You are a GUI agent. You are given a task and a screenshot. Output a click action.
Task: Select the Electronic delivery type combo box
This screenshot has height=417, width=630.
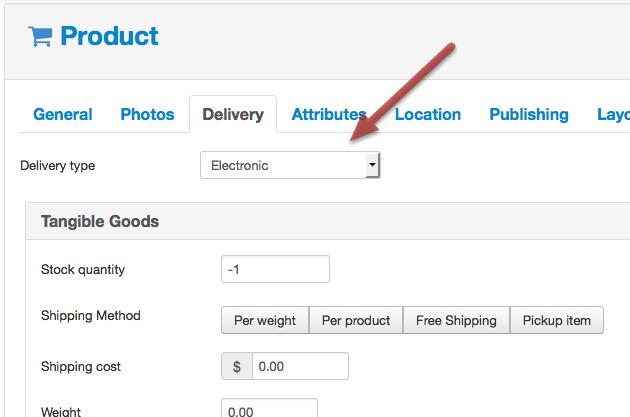click(290, 165)
